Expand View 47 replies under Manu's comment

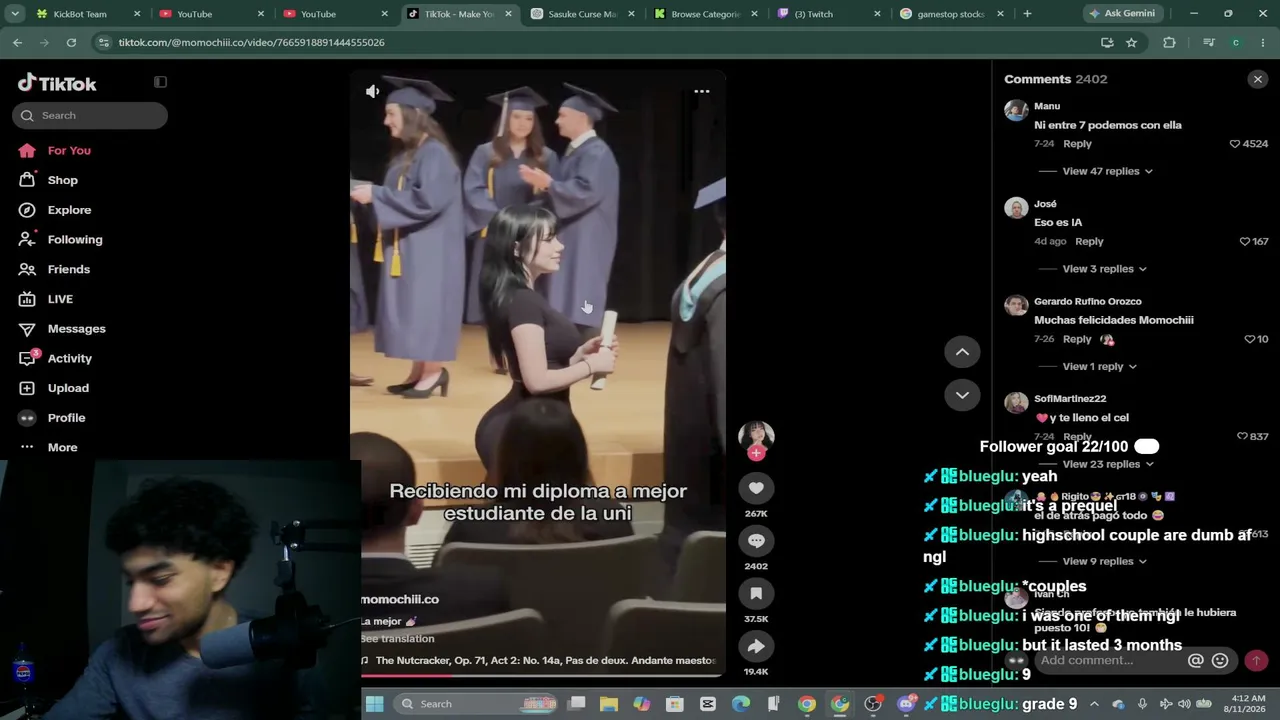(1107, 171)
